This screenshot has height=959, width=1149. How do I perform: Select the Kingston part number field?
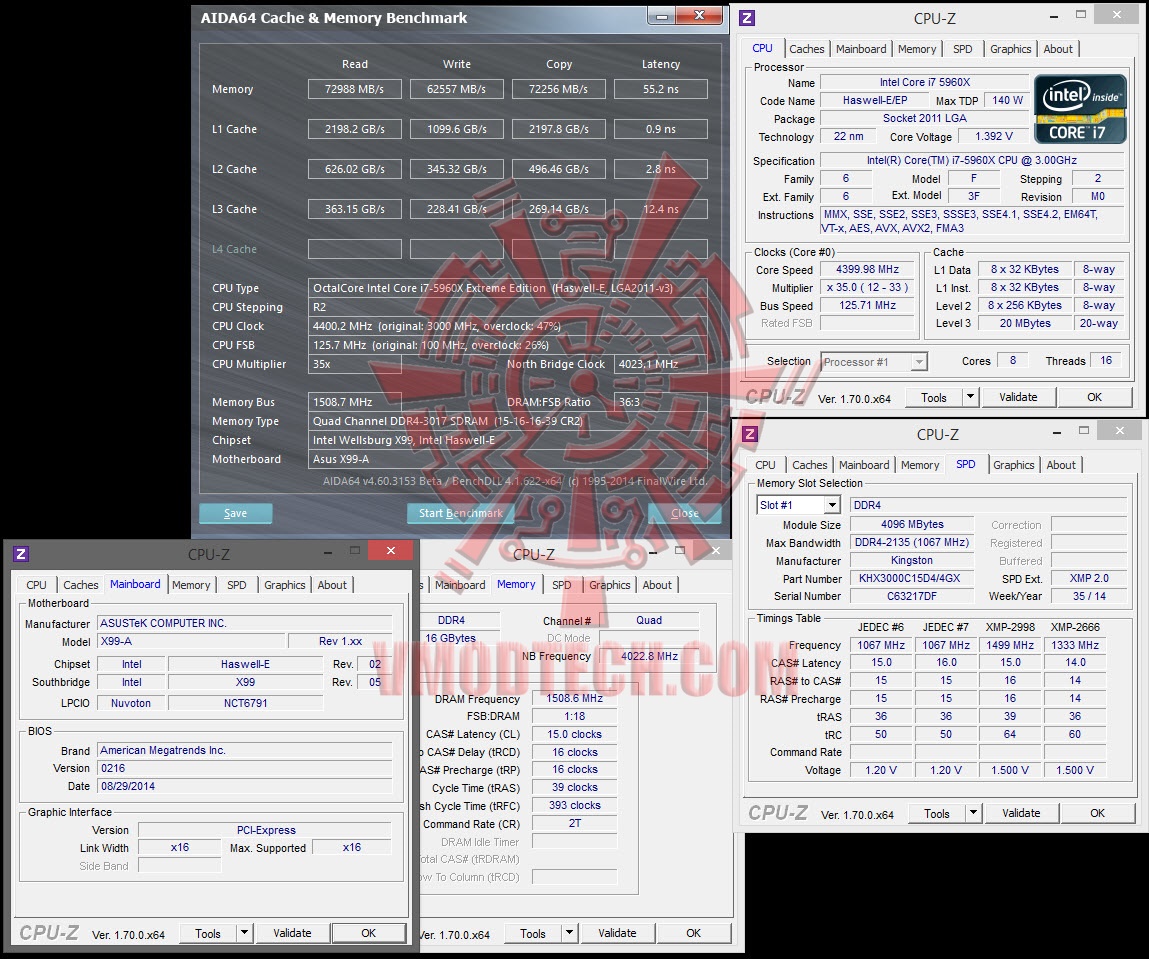(911, 578)
